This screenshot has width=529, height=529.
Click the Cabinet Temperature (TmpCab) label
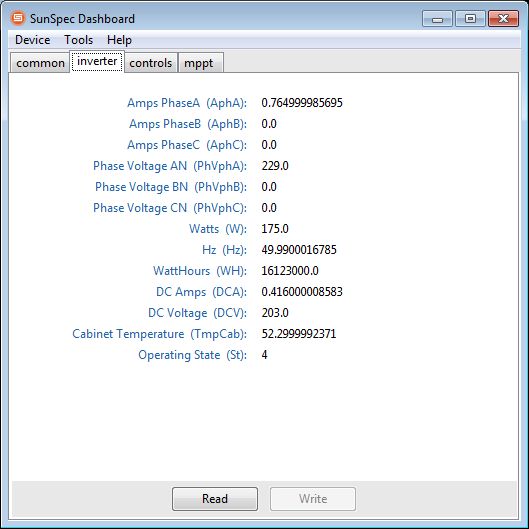[x=159, y=334]
